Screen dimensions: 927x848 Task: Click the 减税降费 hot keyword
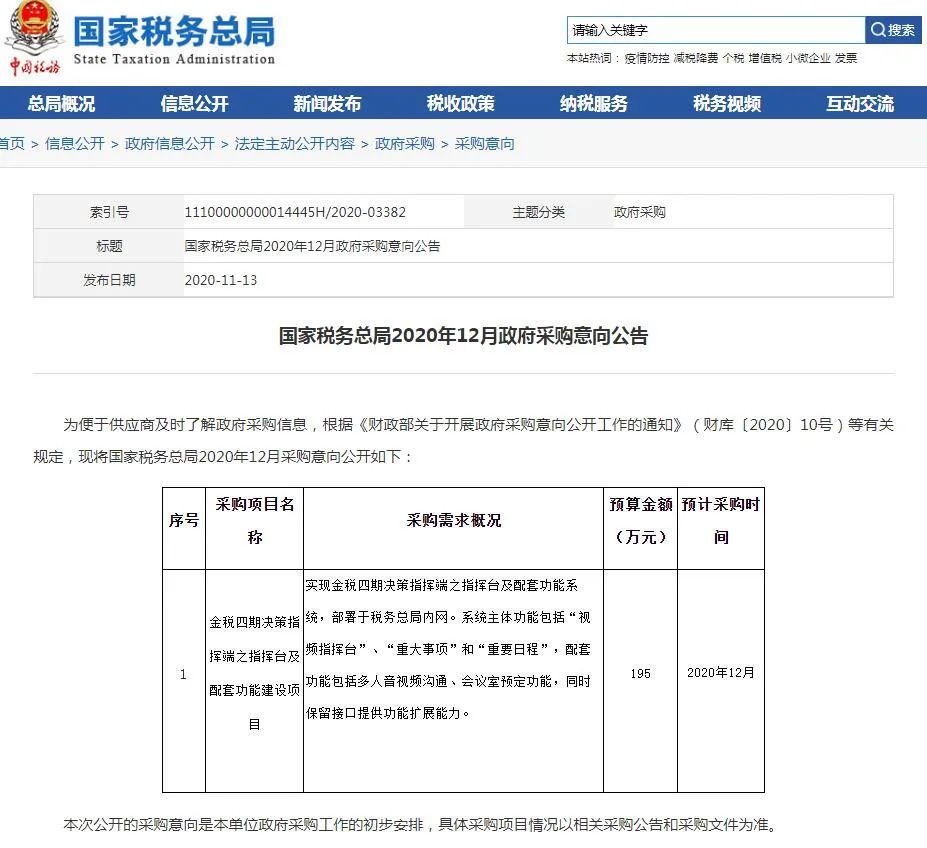[696, 58]
